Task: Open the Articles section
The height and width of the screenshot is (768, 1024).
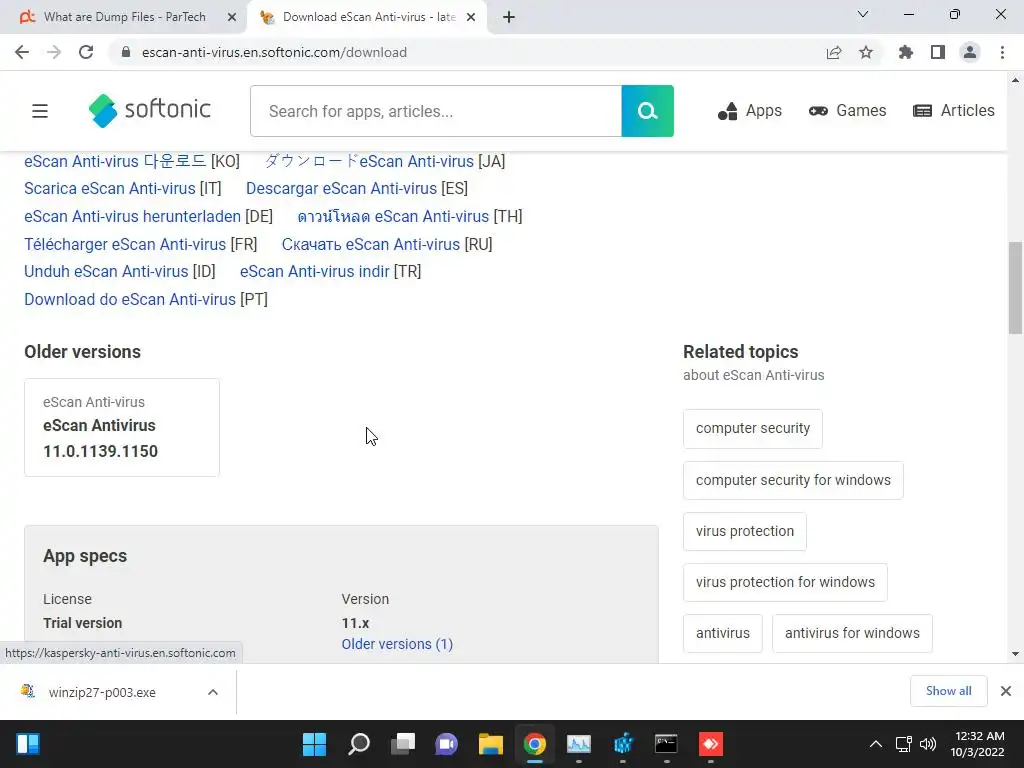Action: 953,111
